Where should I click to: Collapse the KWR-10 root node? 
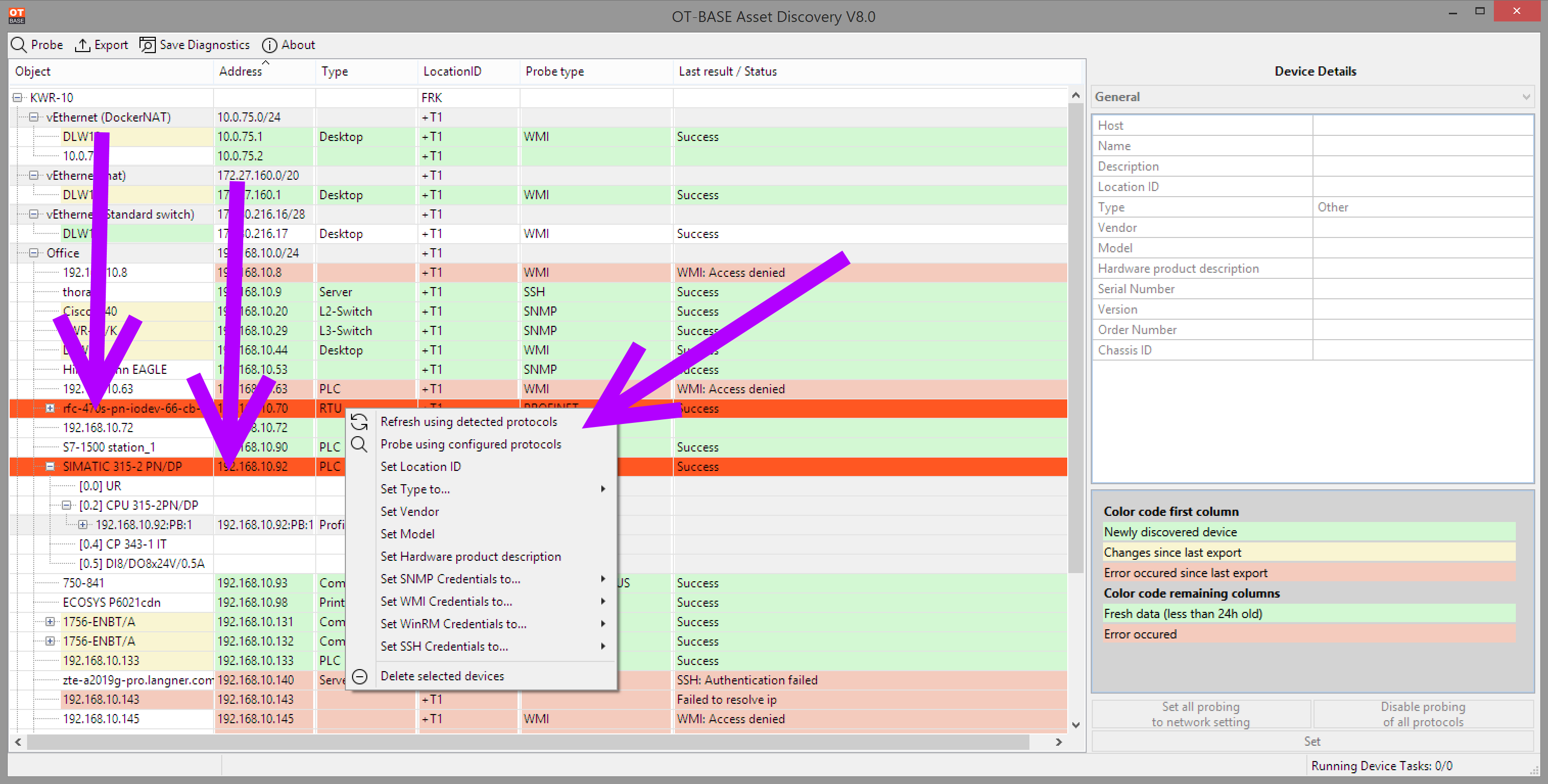pyautogui.click(x=17, y=98)
